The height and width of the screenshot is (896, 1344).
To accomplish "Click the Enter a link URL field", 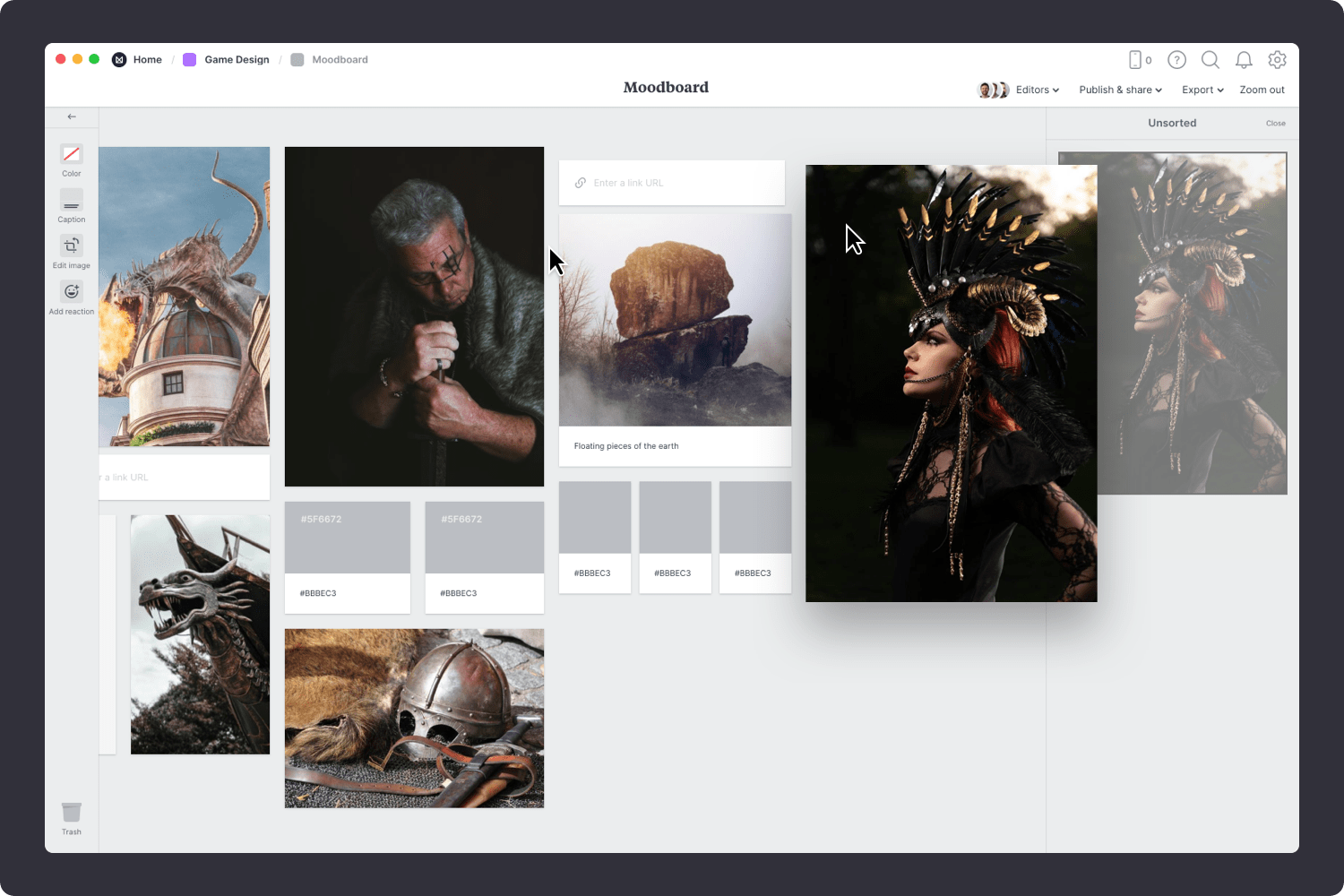I will pyautogui.click(x=672, y=183).
